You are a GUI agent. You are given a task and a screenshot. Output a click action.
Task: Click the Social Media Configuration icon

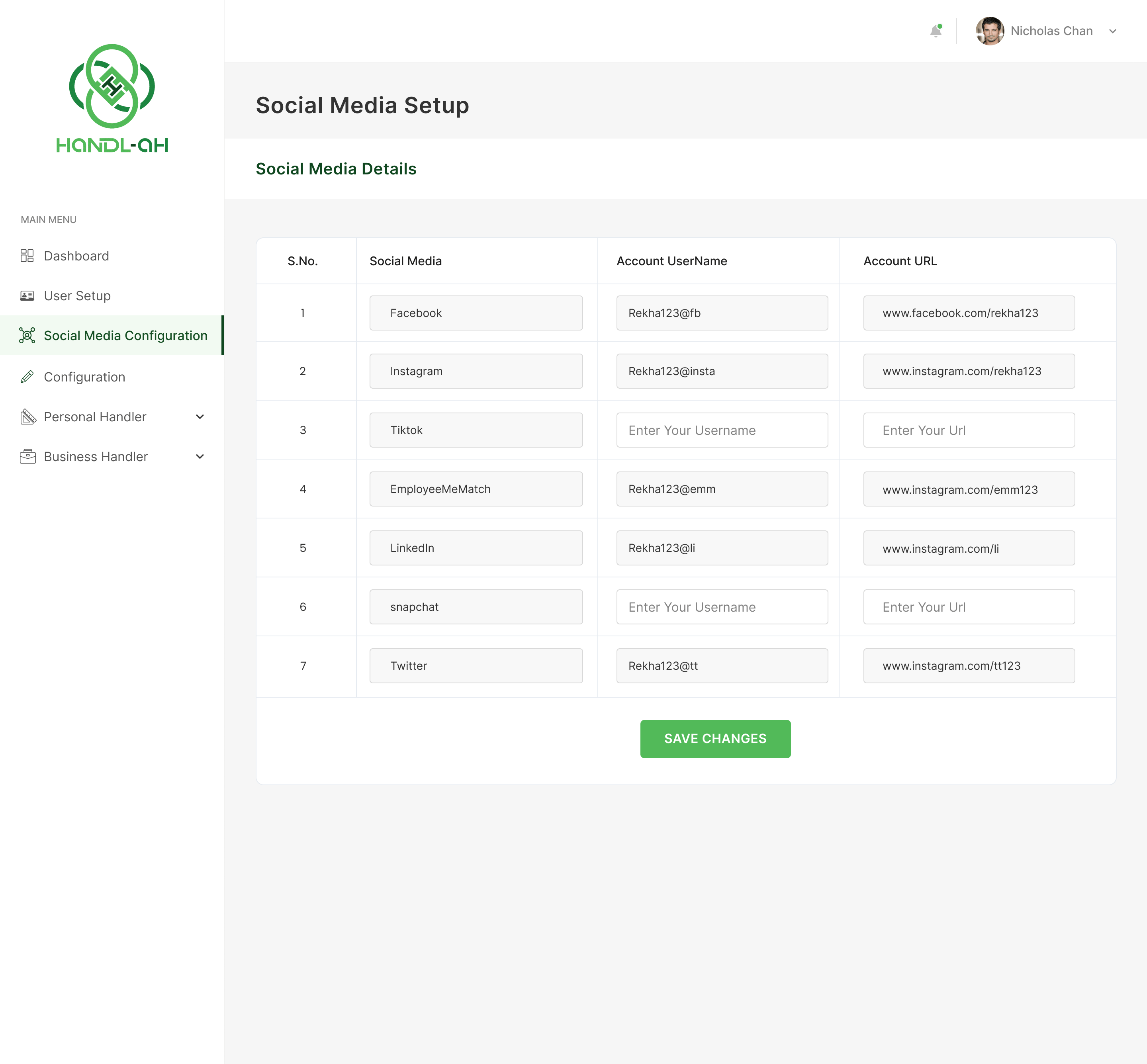(27, 336)
